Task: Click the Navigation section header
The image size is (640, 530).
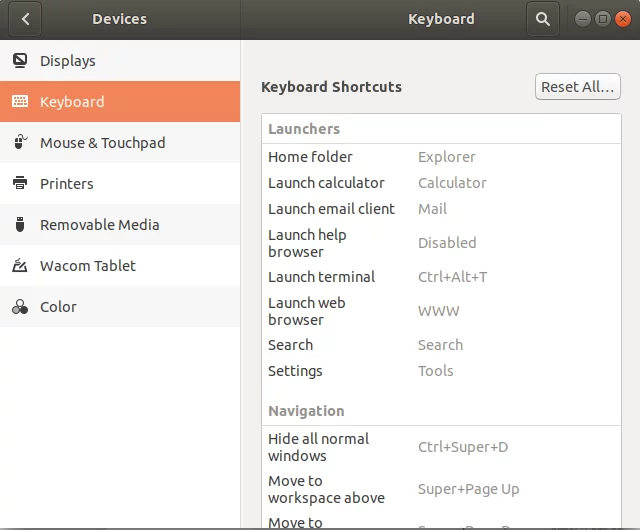Action: pyautogui.click(x=306, y=411)
